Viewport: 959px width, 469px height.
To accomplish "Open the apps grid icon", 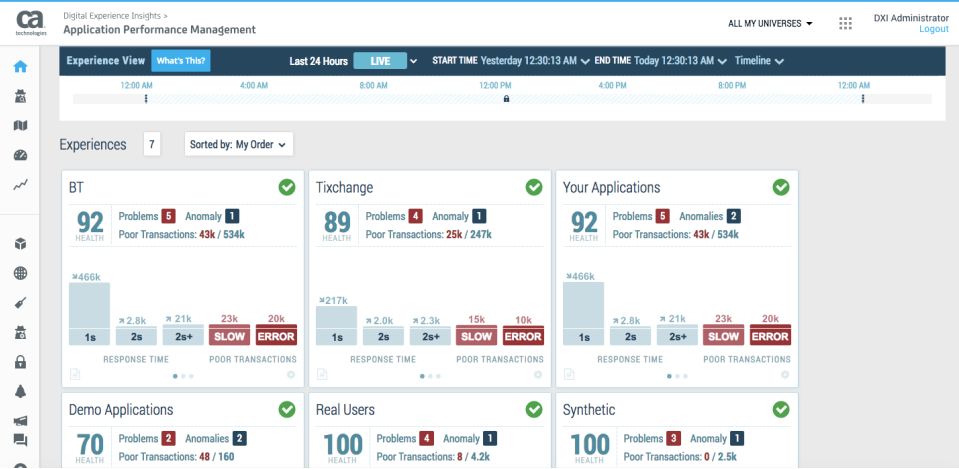I will 846,24.
